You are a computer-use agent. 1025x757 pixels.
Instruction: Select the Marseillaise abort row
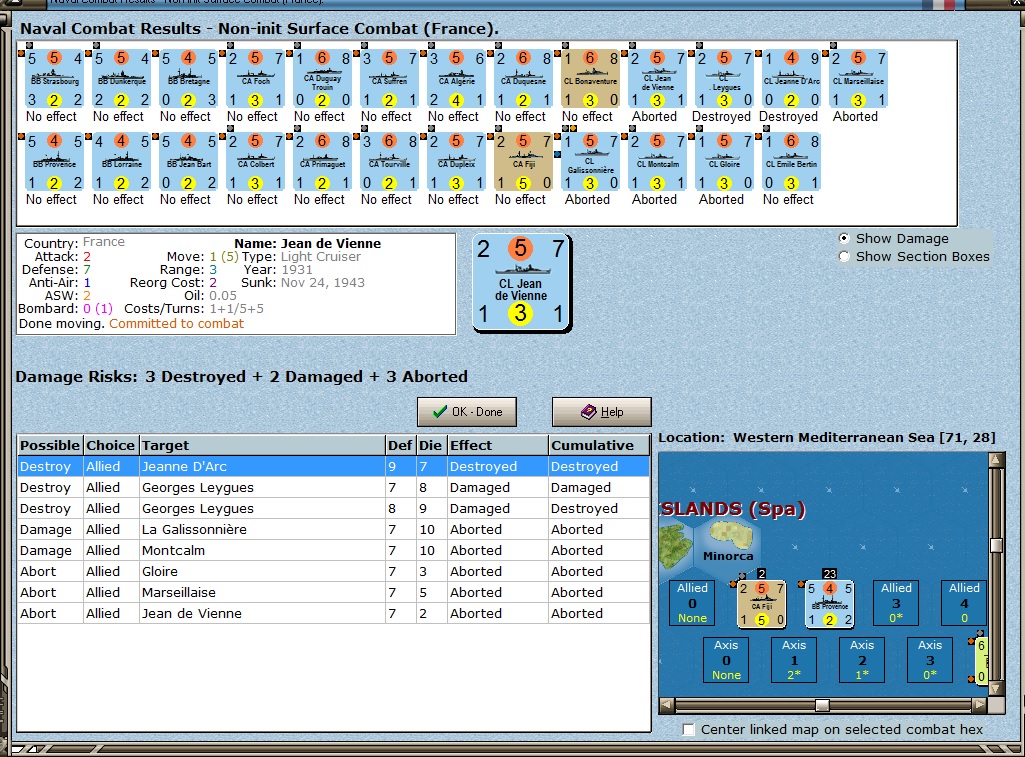pos(333,592)
